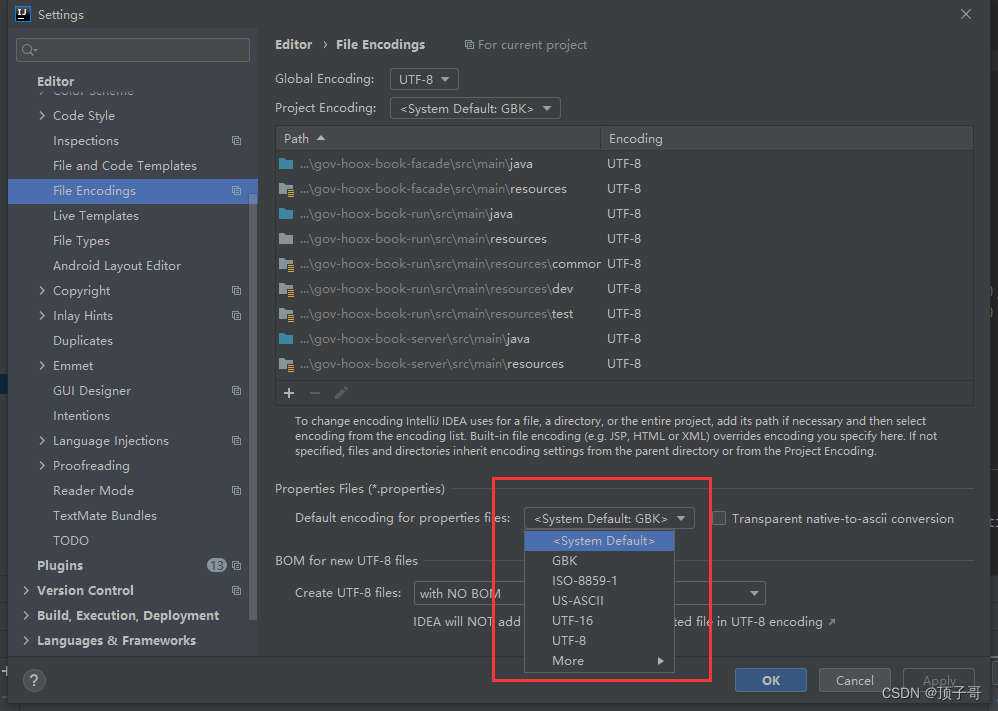Click the project-level icon next to File Encodings

click(x=237, y=191)
